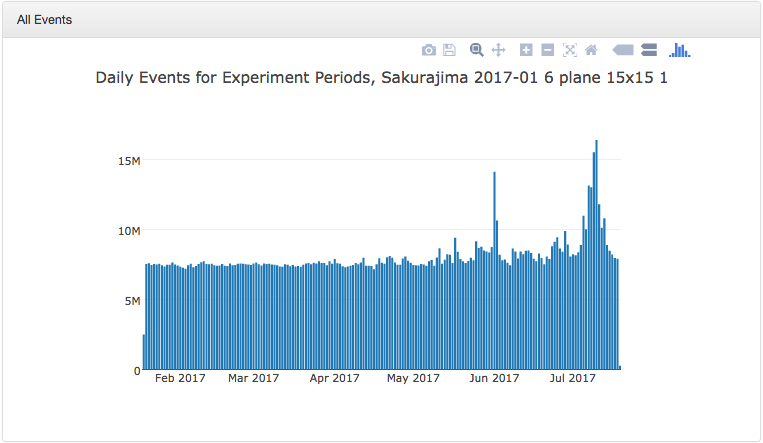Zoom in using the plus icon

[x=526, y=50]
